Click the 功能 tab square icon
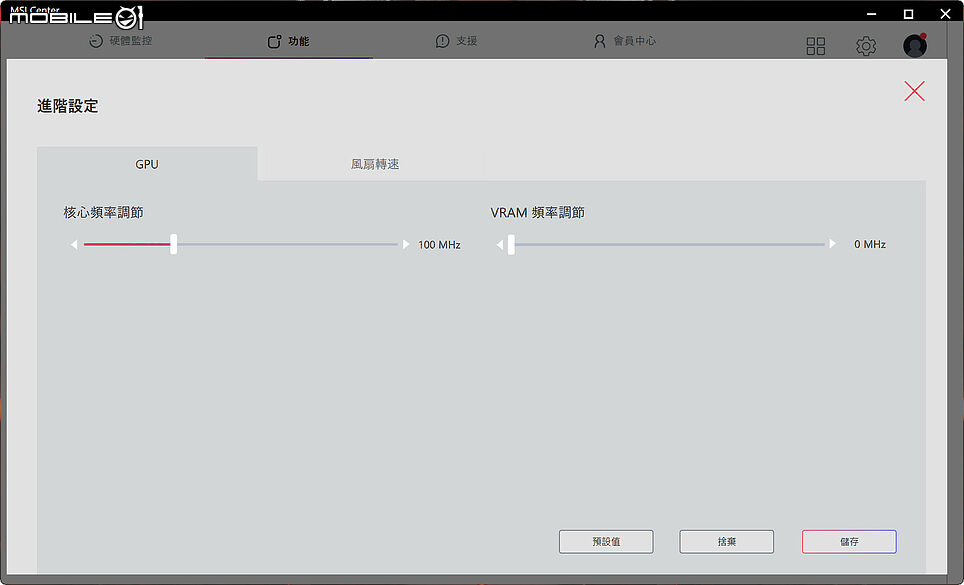The height and width of the screenshot is (585, 964). pyautogui.click(x=274, y=41)
